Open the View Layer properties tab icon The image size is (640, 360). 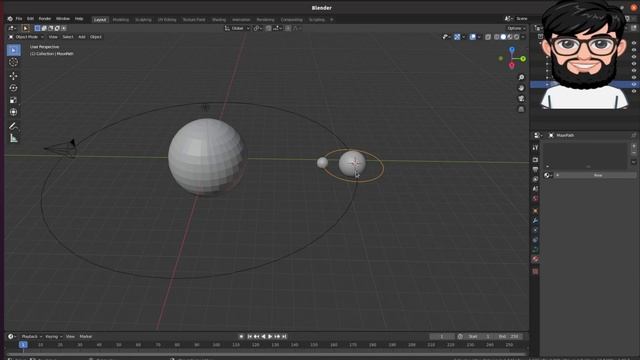pos(535,179)
